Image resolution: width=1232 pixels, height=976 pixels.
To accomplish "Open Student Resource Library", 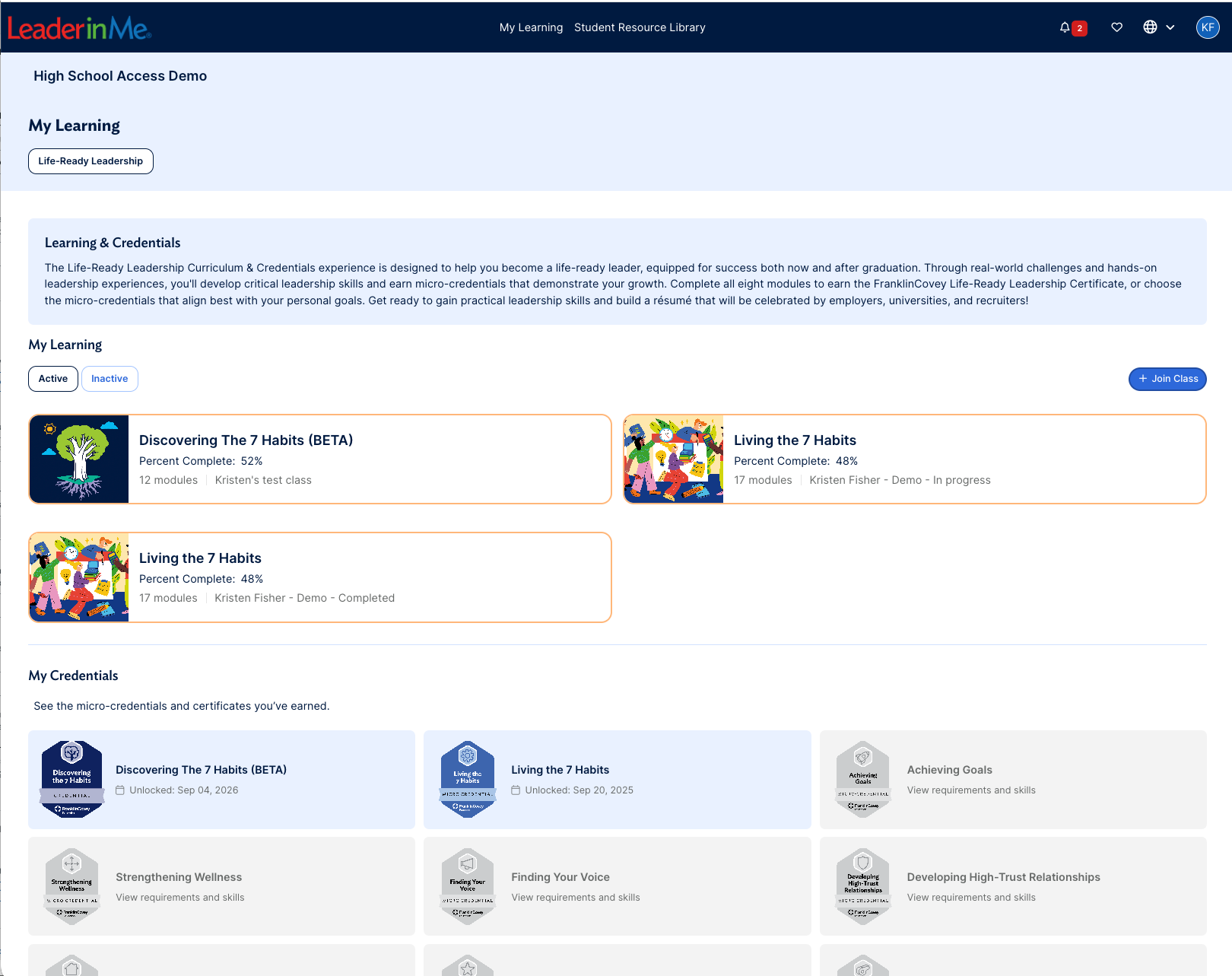I will pyautogui.click(x=640, y=27).
